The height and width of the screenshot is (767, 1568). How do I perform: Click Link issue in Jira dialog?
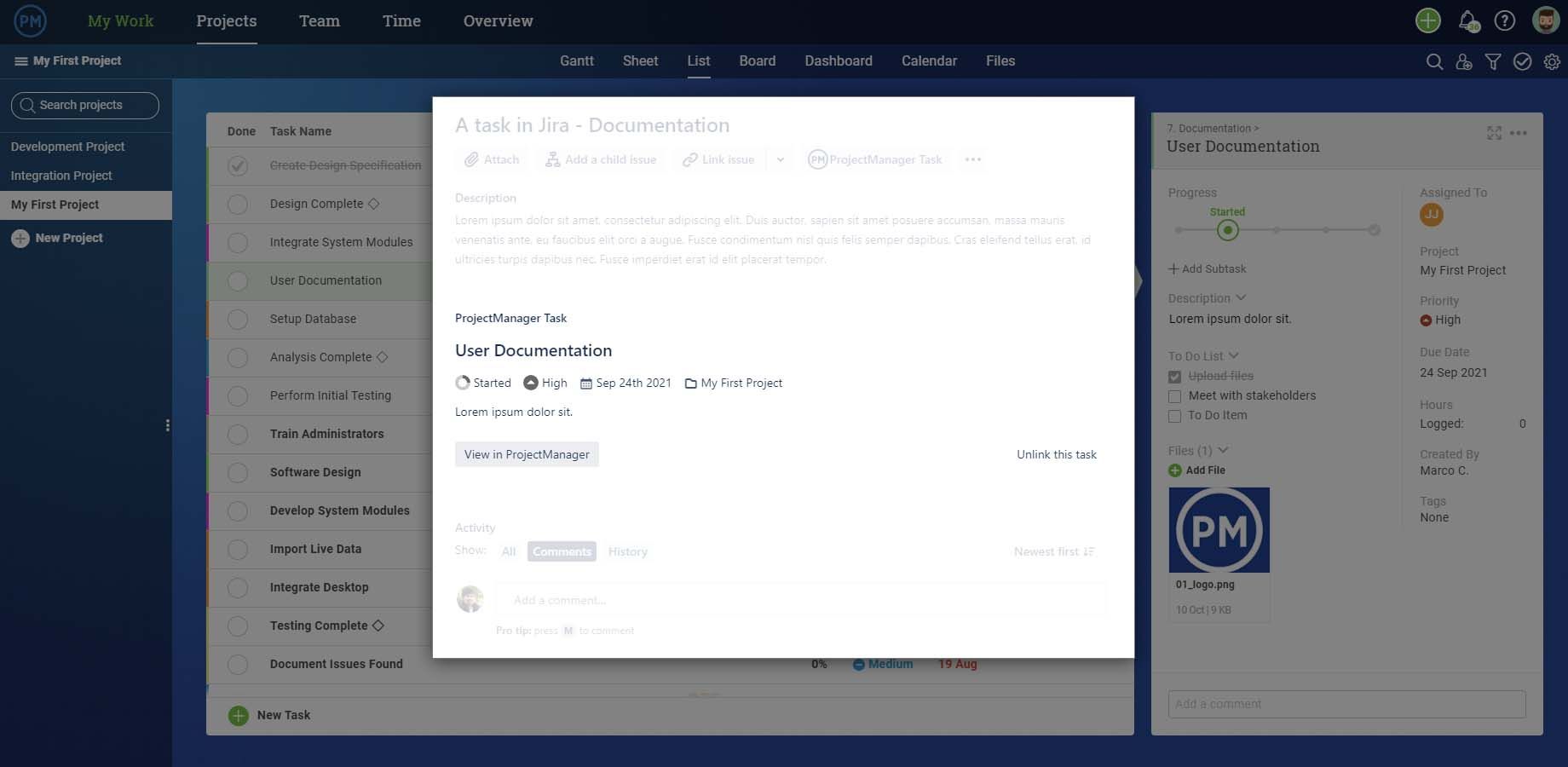(x=718, y=159)
